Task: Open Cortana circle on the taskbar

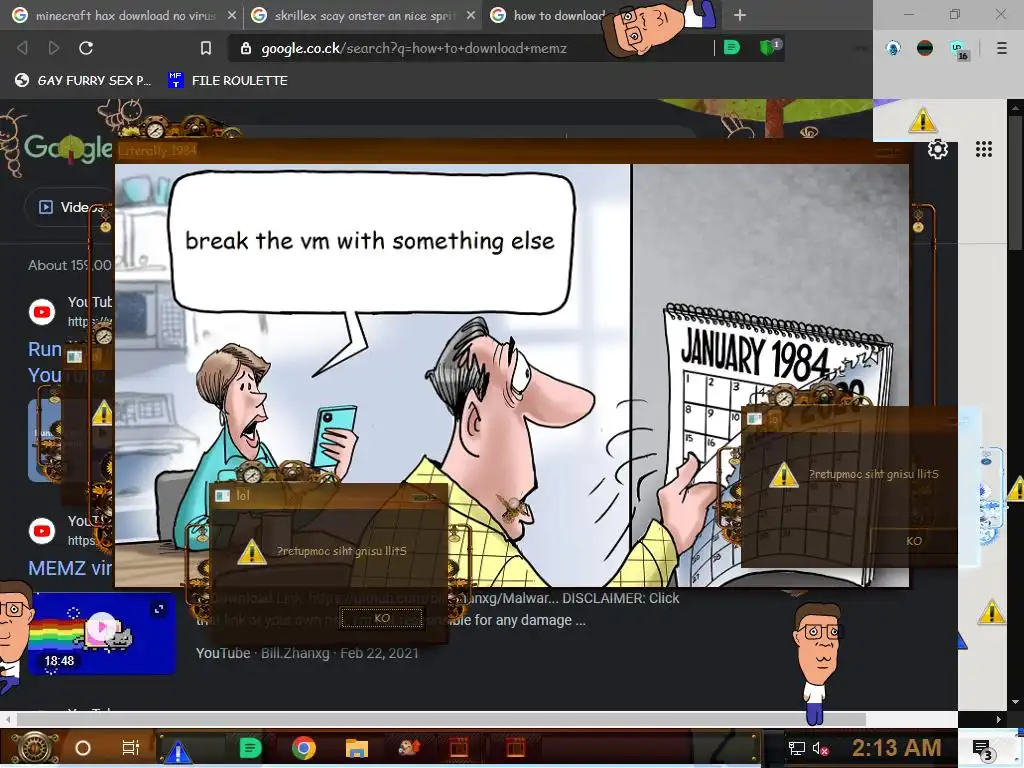Action: 83,748
